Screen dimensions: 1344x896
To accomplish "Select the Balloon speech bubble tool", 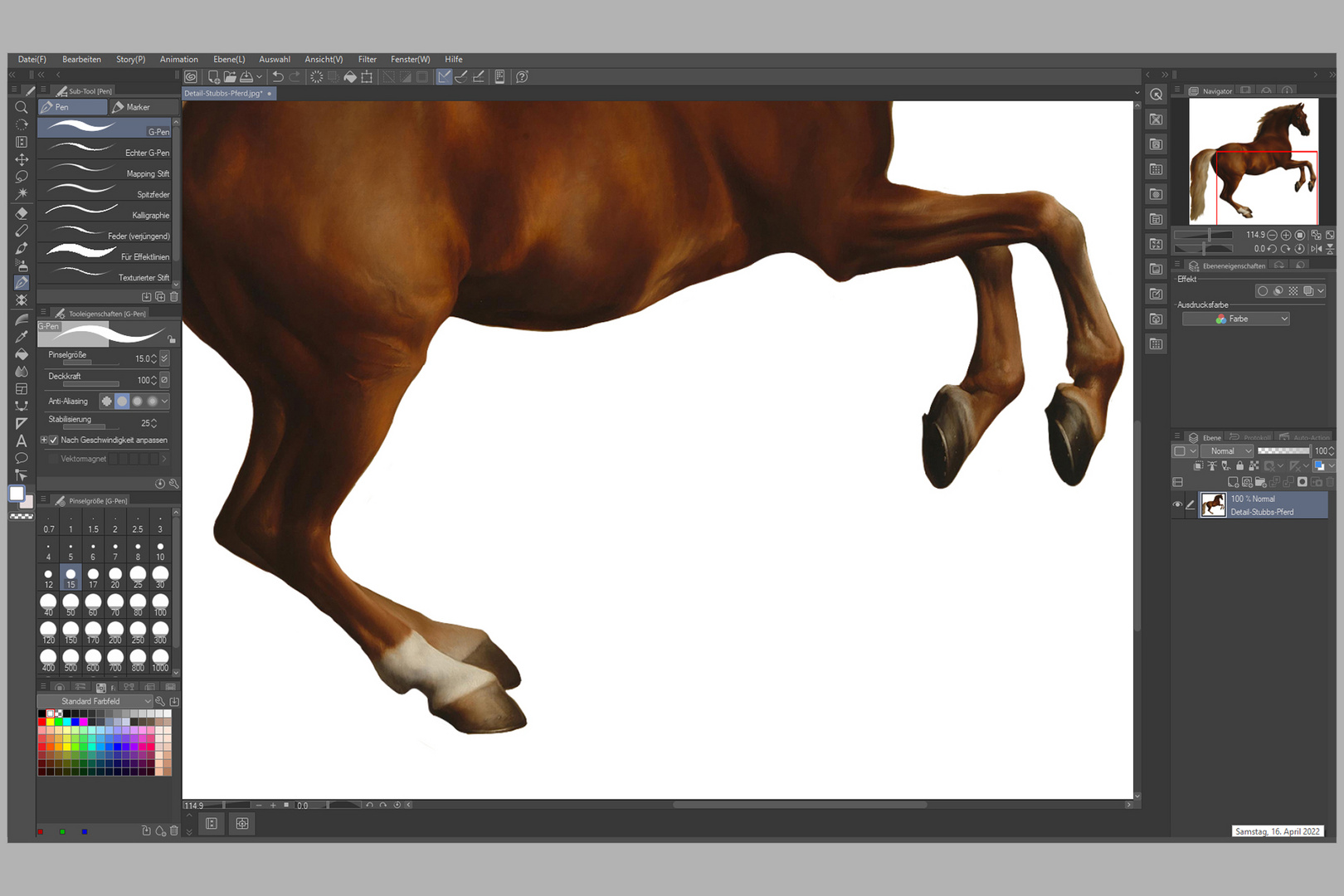I will (x=22, y=458).
